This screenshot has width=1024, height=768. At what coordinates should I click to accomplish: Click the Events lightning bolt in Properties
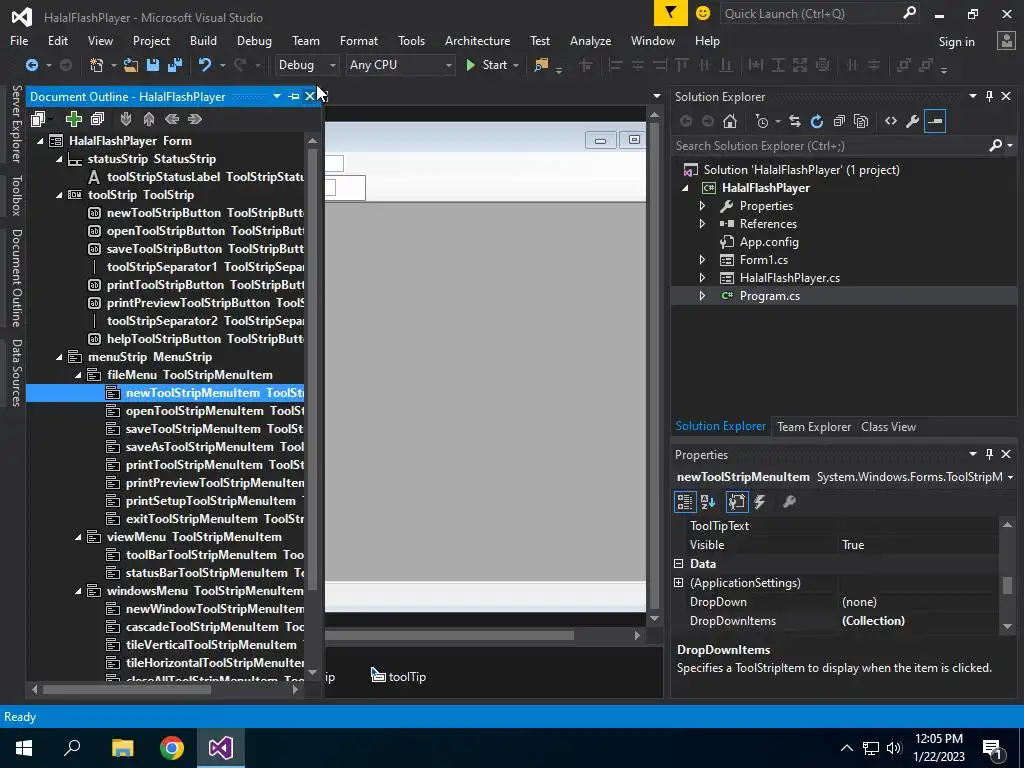point(760,502)
